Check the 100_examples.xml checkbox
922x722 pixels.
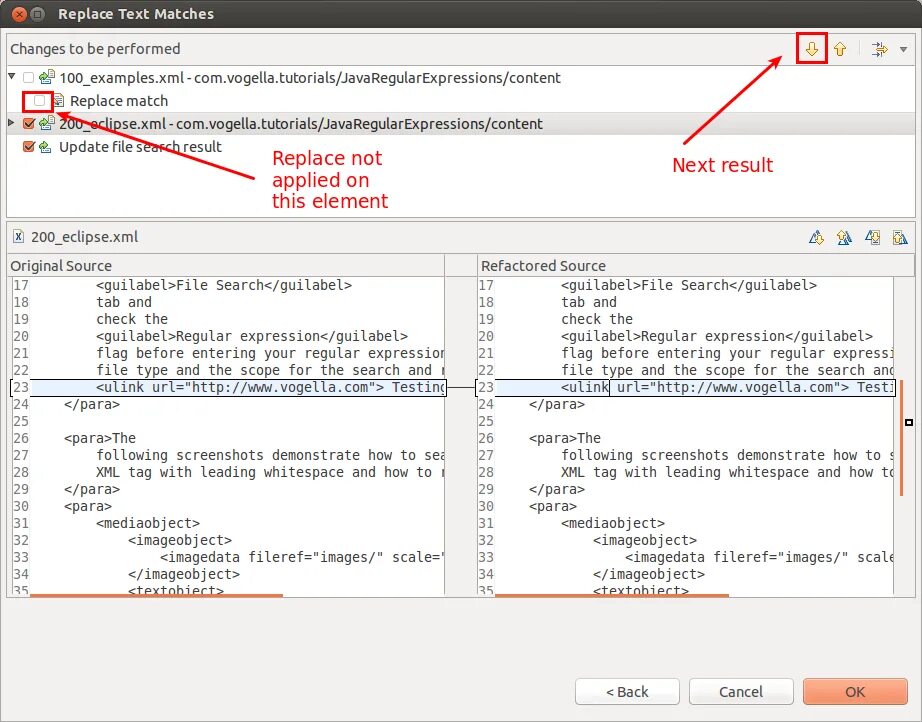pos(28,78)
